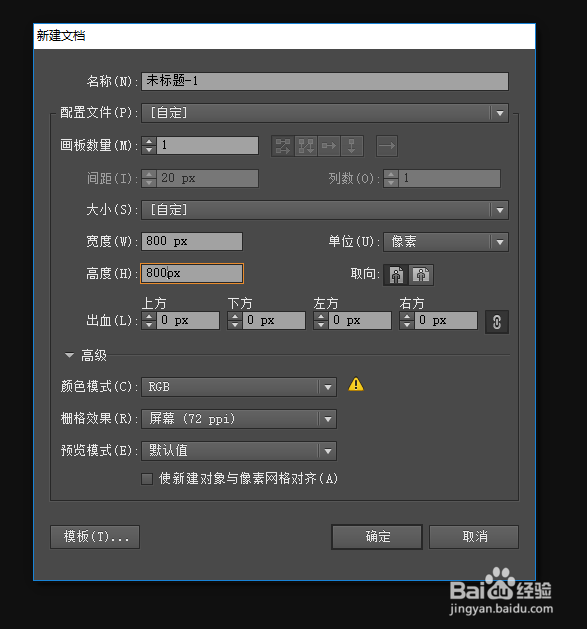Click the 取消 cancel button
This screenshot has width=587, height=629.
[474, 537]
